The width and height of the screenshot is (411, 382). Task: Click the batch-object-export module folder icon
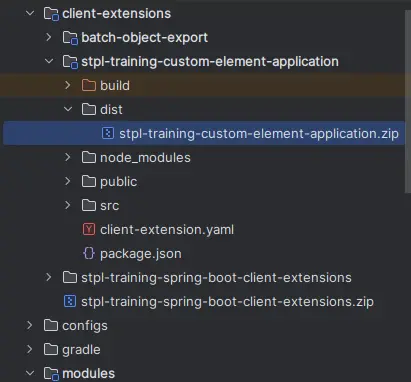70,38
